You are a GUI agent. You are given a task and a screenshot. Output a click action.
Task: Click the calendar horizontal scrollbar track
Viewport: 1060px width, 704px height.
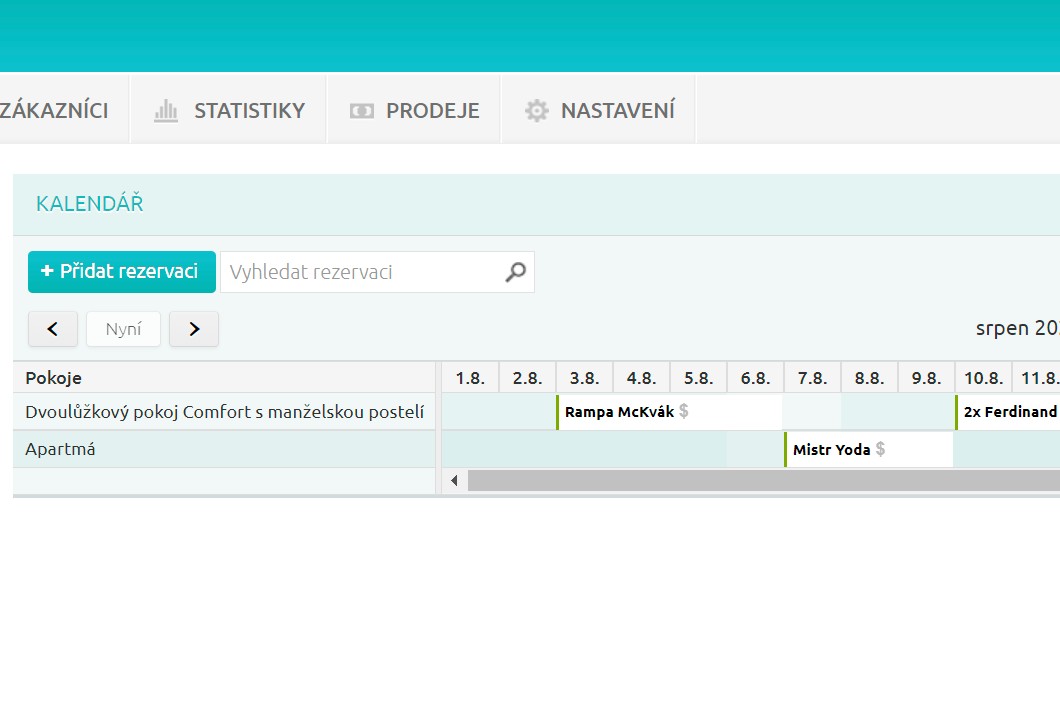760,481
